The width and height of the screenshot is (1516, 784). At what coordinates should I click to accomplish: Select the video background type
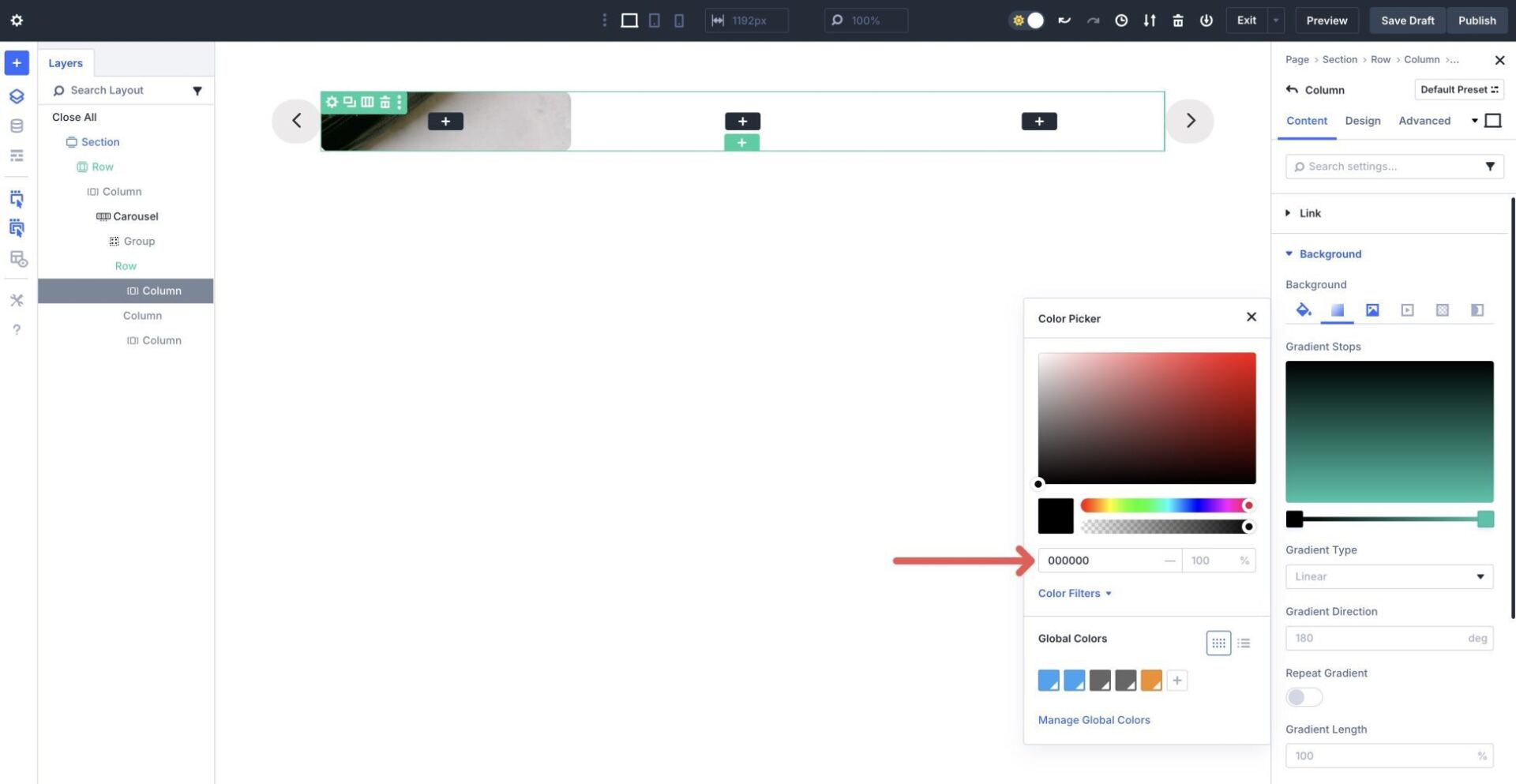(x=1407, y=309)
